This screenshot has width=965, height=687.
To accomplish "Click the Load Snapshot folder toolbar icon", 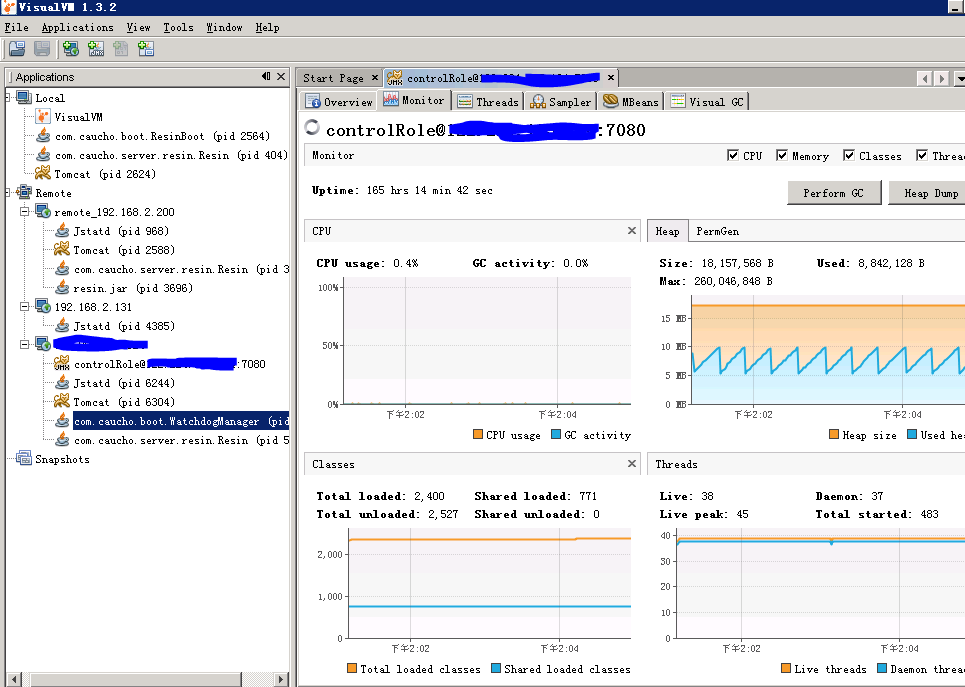I will (x=17, y=48).
